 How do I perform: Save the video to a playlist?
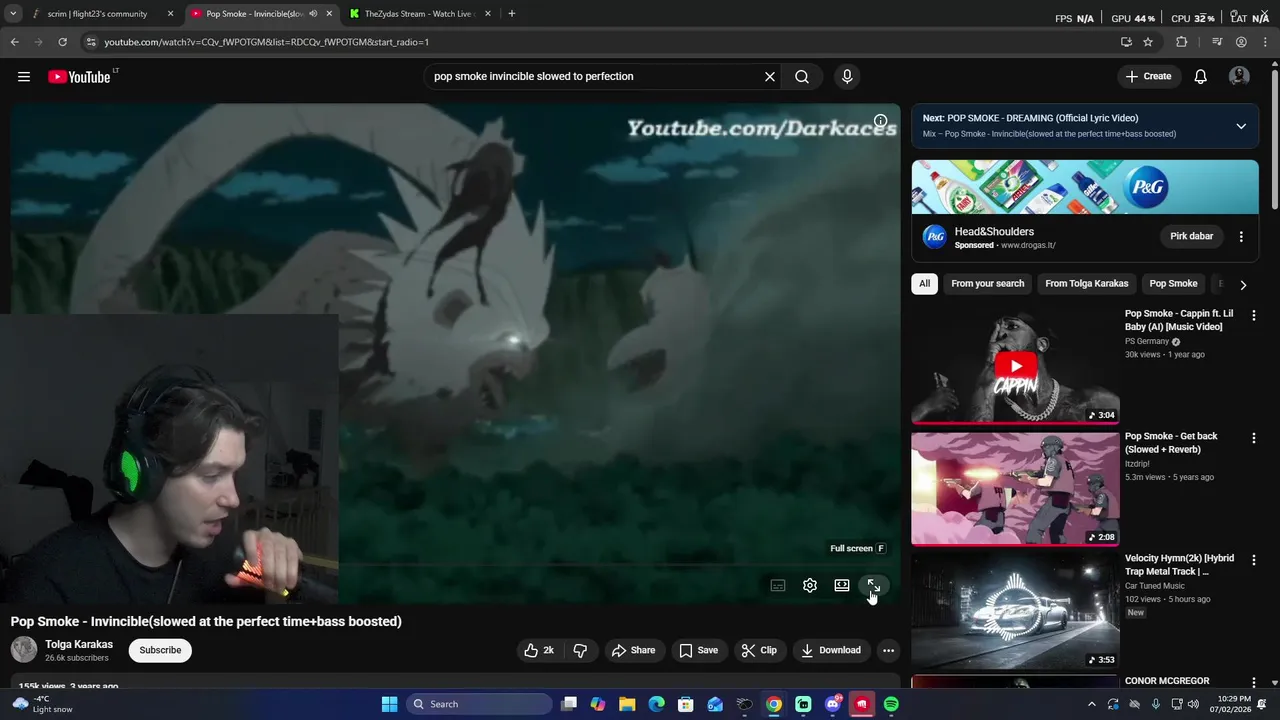point(698,650)
